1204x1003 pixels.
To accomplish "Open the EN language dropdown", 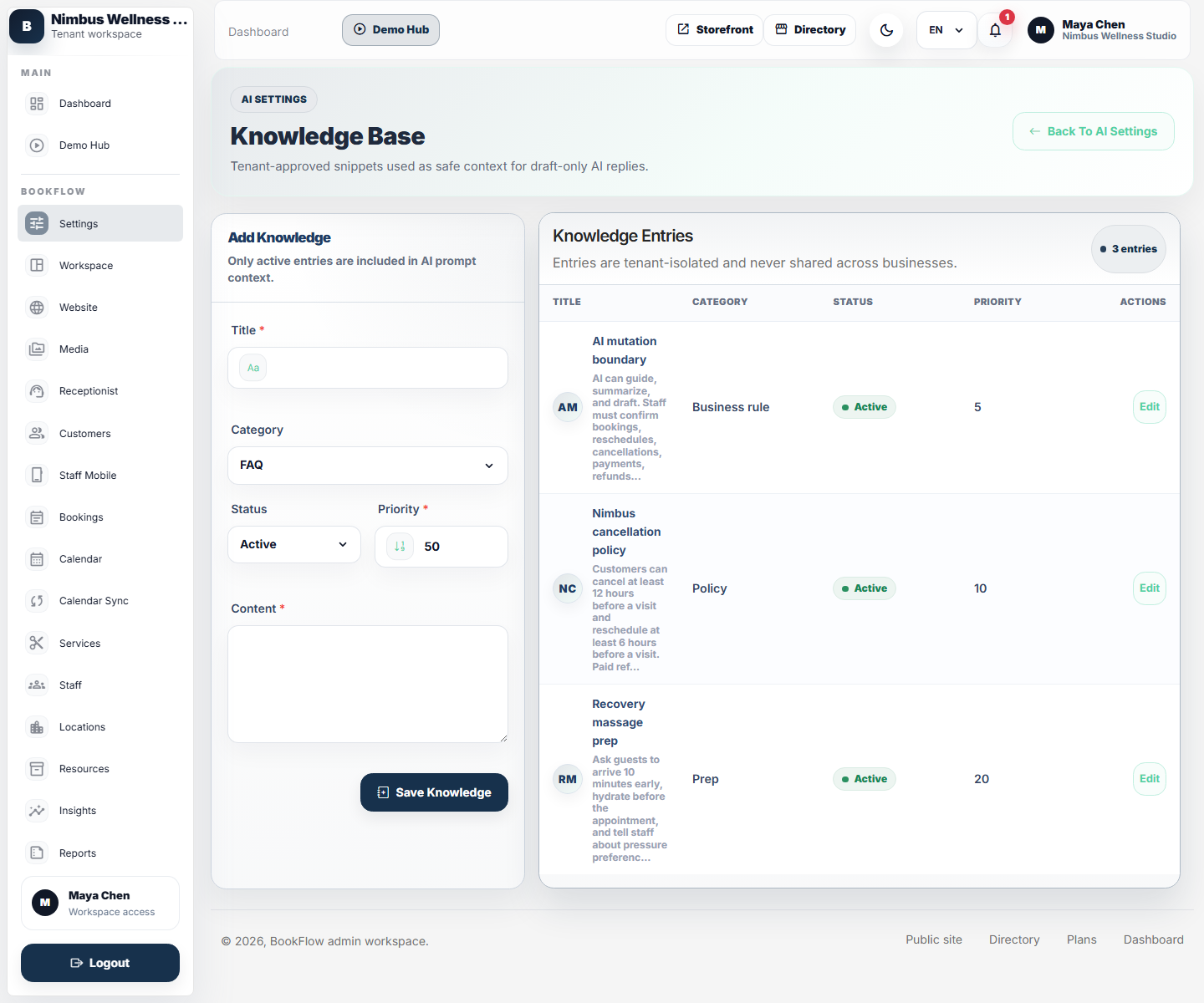I will 946,30.
